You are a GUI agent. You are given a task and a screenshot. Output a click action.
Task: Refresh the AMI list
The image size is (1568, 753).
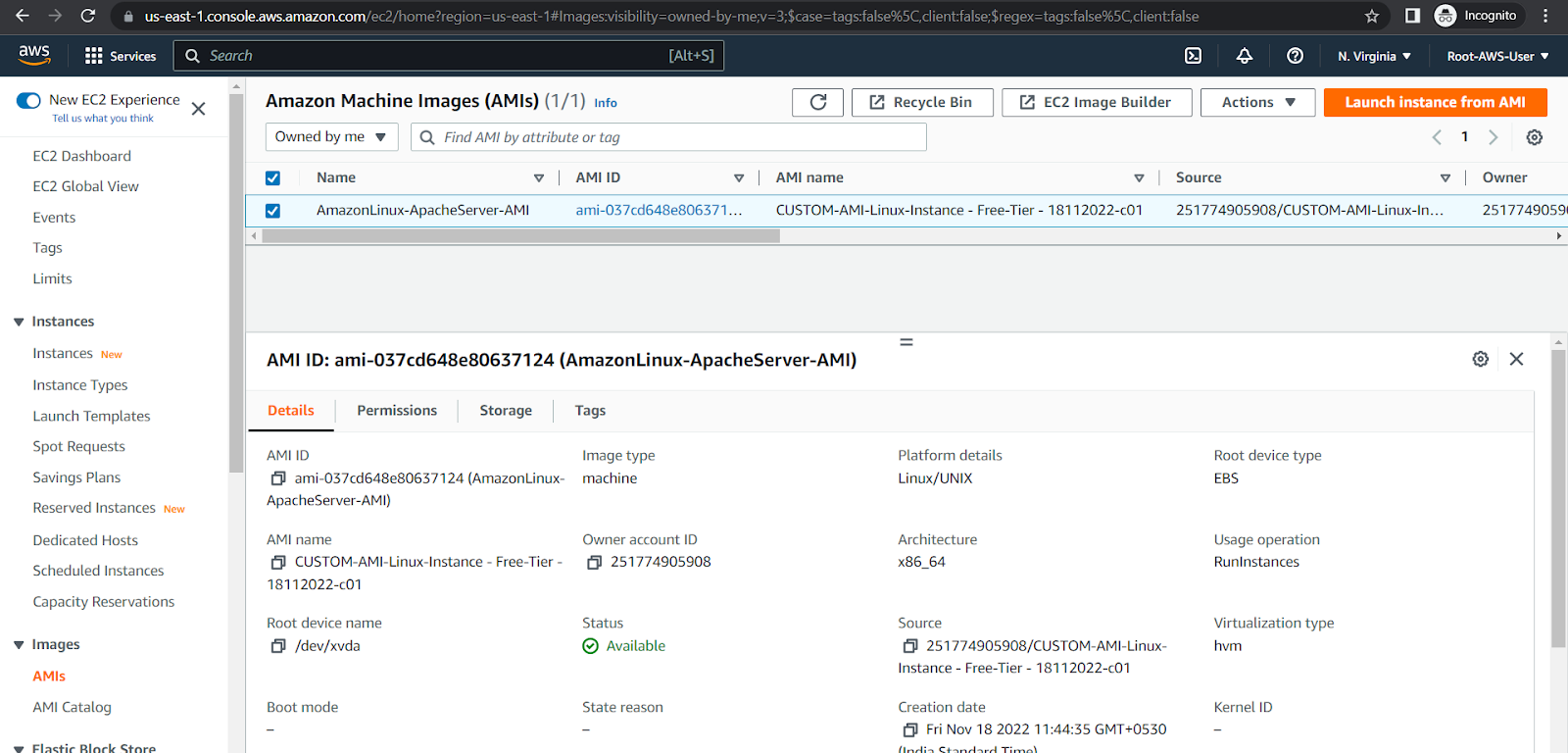coord(817,102)
